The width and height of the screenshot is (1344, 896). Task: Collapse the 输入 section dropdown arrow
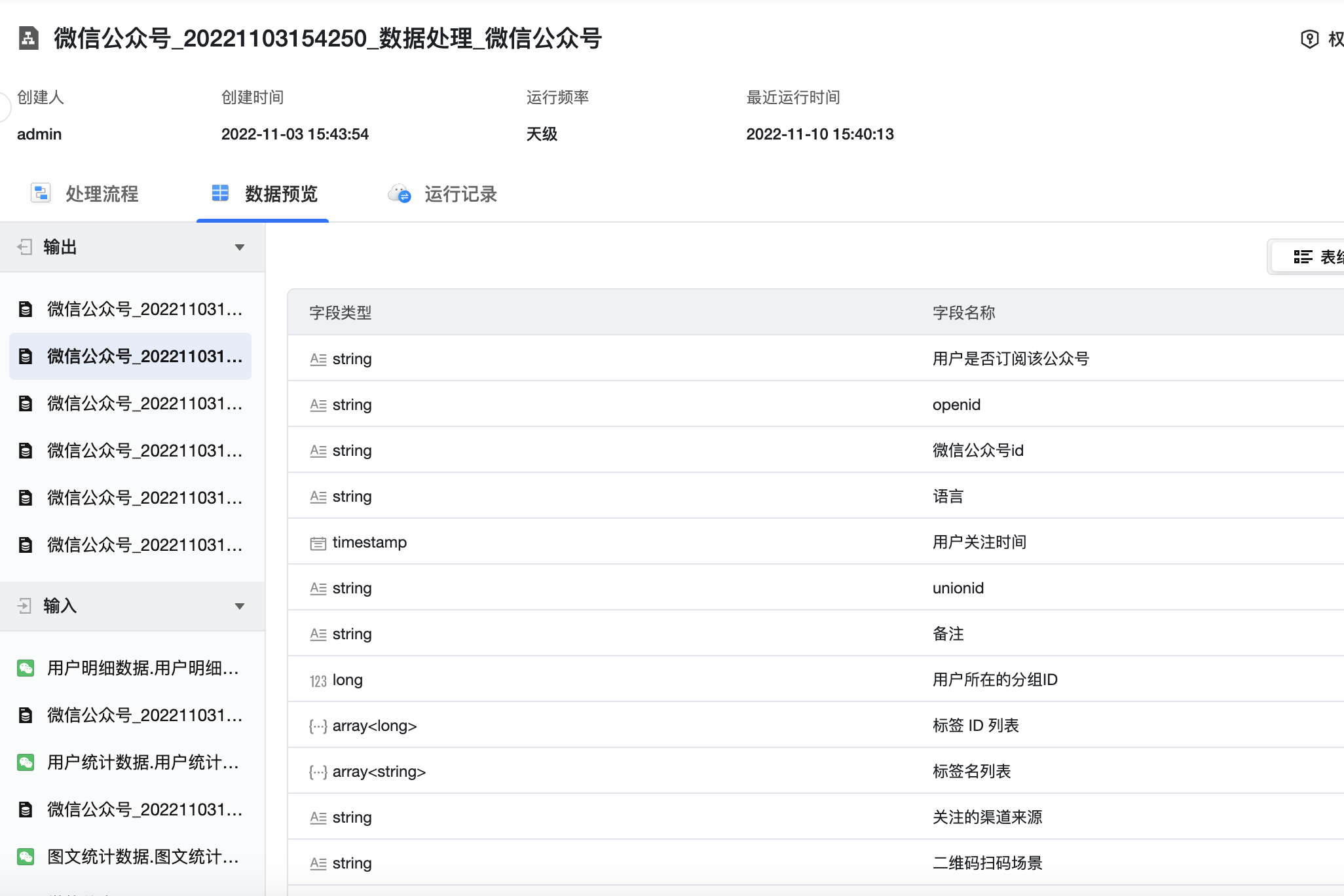[x=240, y=607]
